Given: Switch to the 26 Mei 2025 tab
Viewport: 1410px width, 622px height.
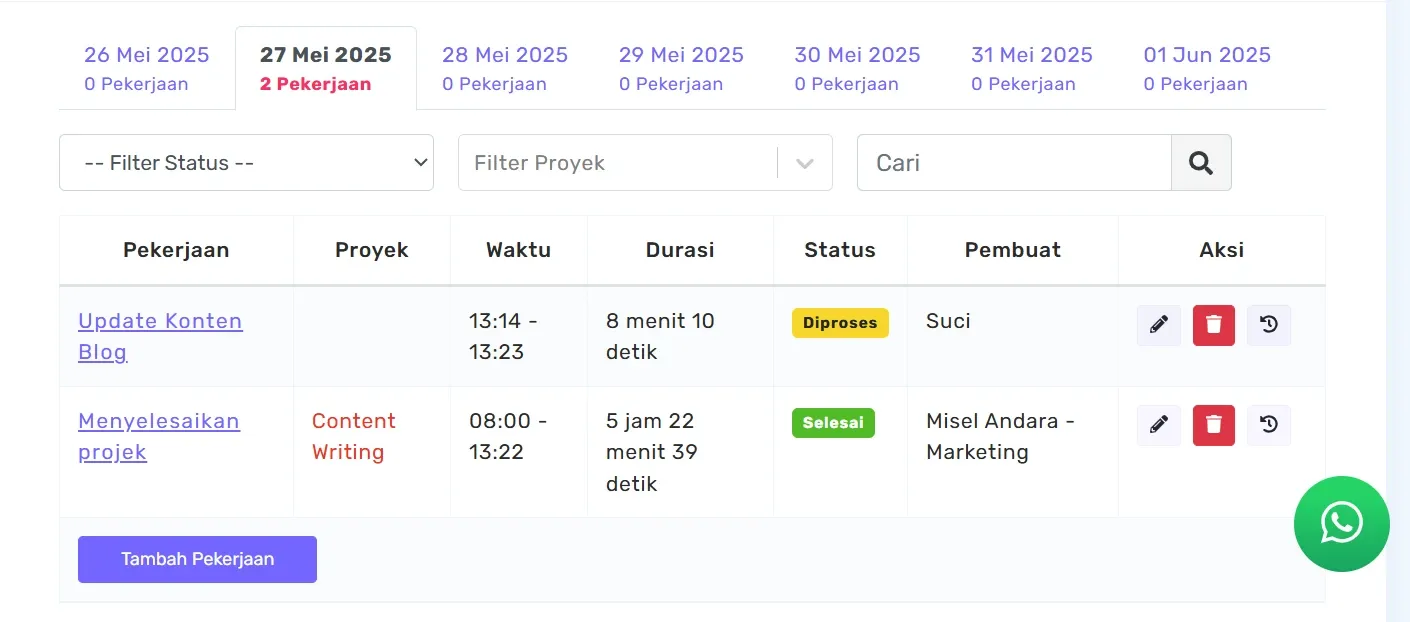Looking at the screenshot, I should coord(147,68).
